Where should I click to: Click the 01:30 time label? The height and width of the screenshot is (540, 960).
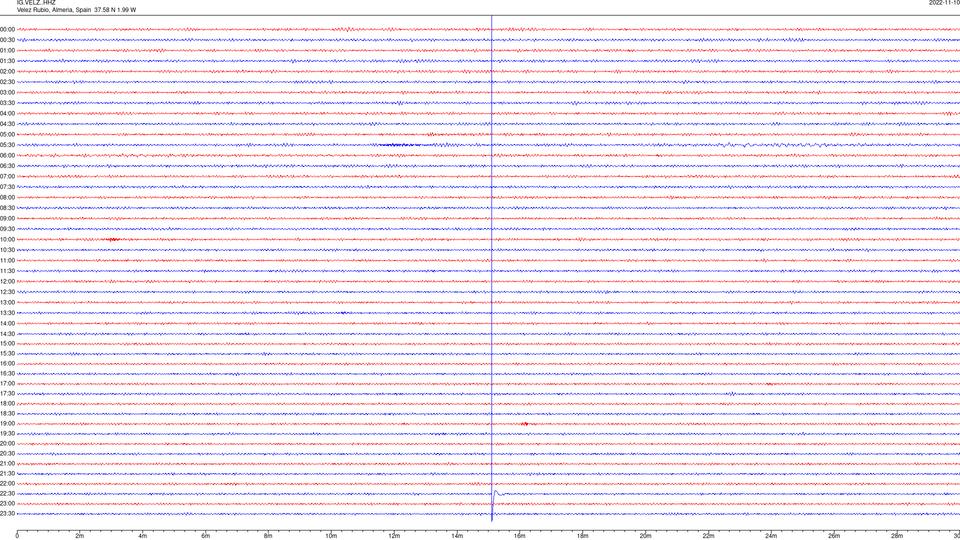tap(7, 61)
